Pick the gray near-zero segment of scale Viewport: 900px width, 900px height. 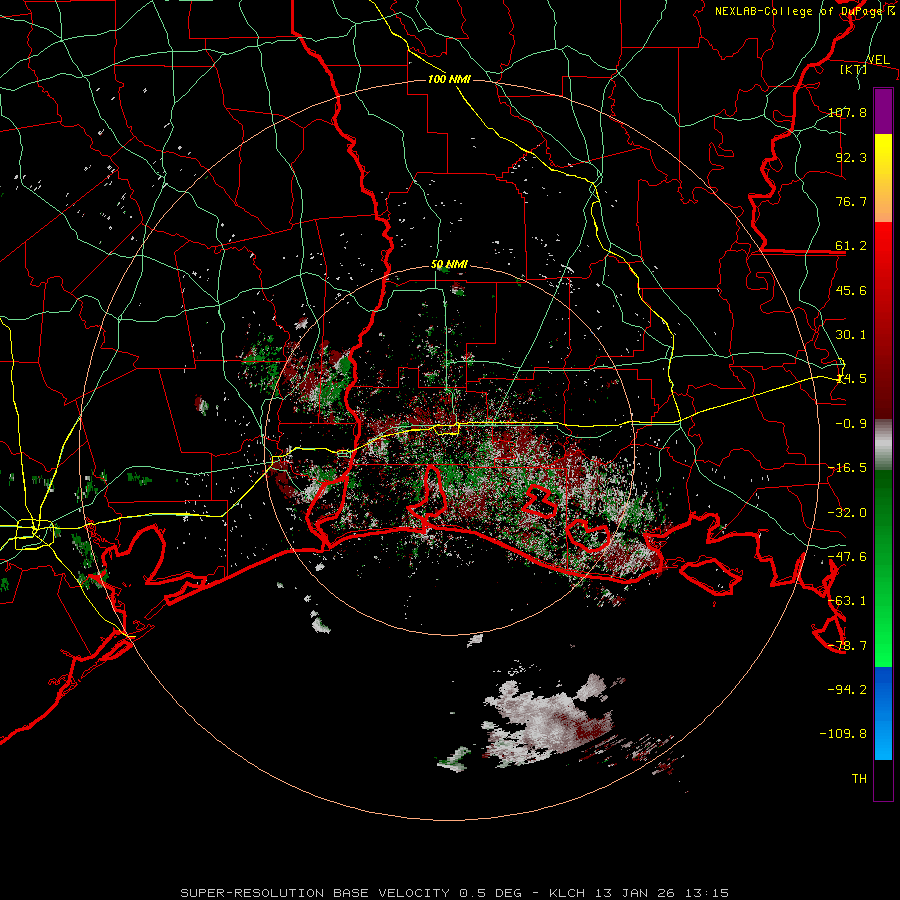883,445
